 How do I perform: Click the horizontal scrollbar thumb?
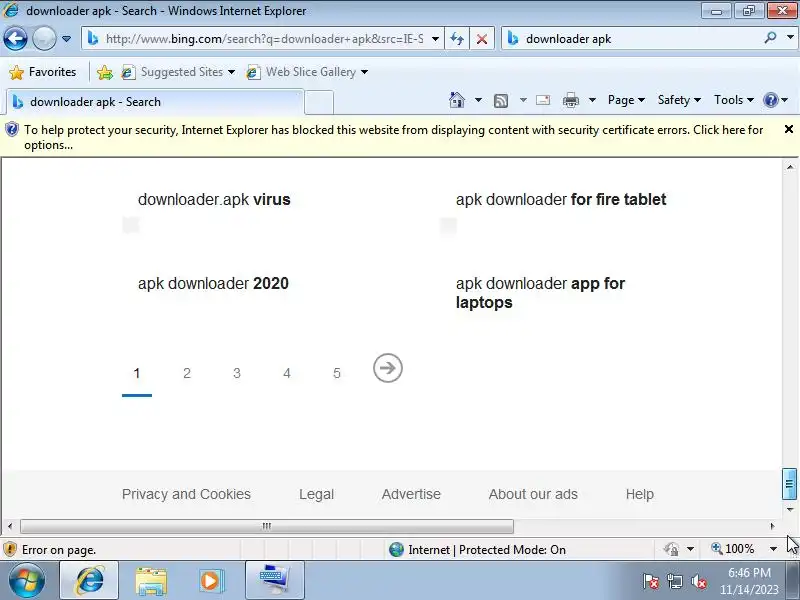266,526
